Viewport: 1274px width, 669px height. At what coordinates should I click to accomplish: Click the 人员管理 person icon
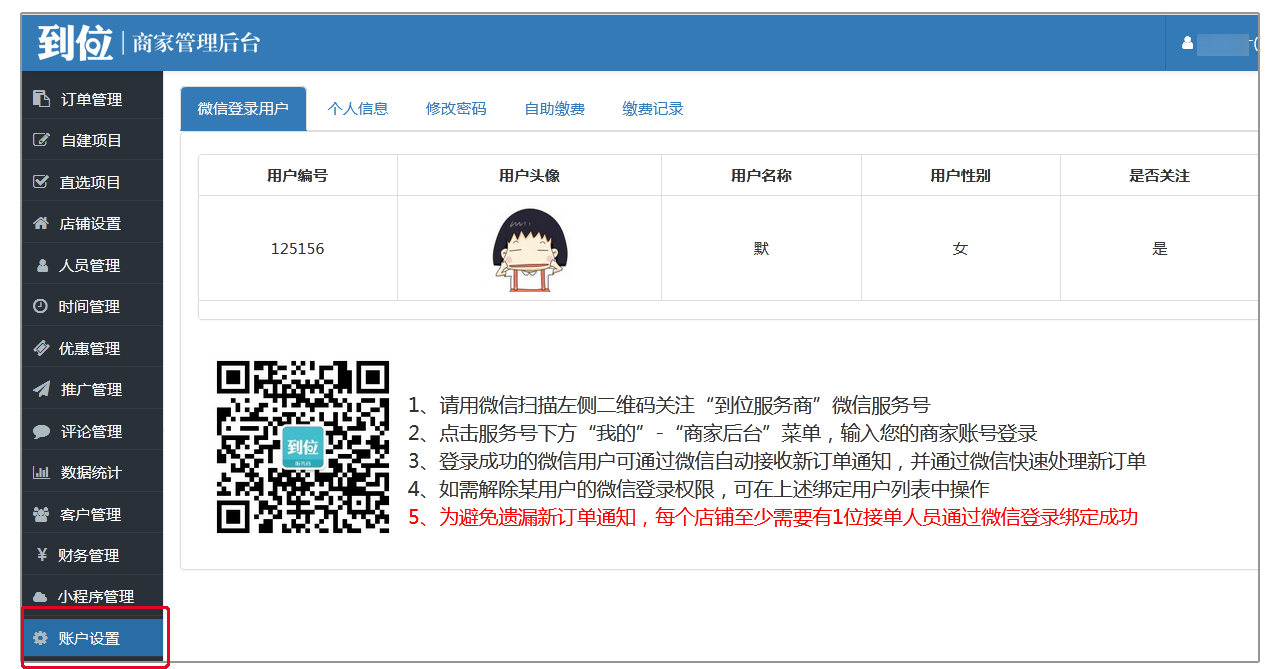point(42,266)
